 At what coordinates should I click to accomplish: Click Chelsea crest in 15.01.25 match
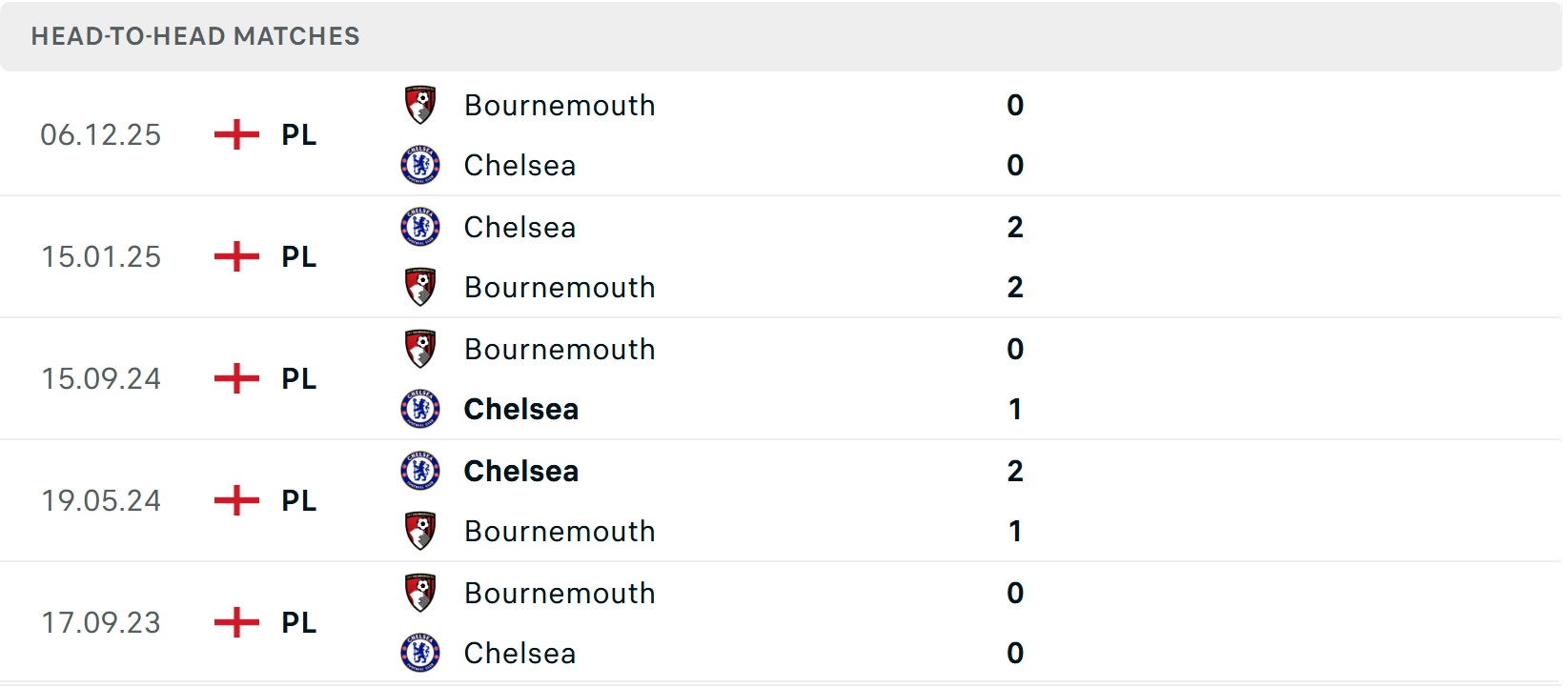420,228
